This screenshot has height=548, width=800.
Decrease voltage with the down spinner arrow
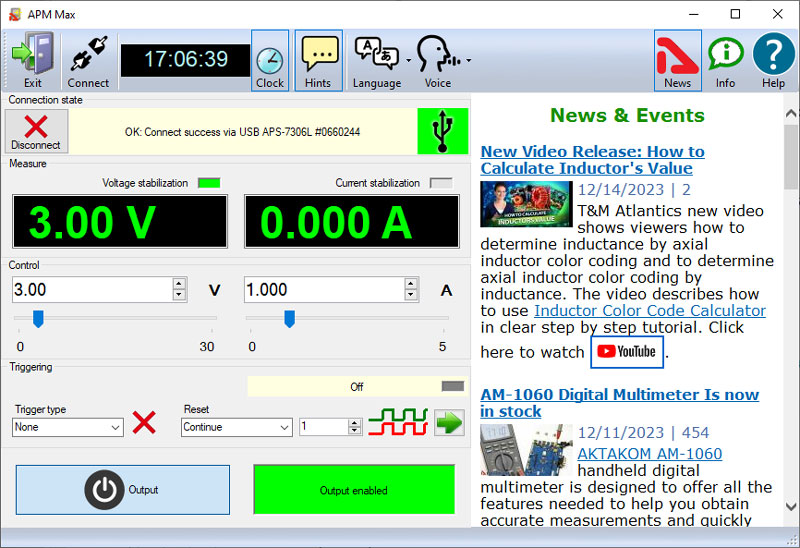coord(179,295)
